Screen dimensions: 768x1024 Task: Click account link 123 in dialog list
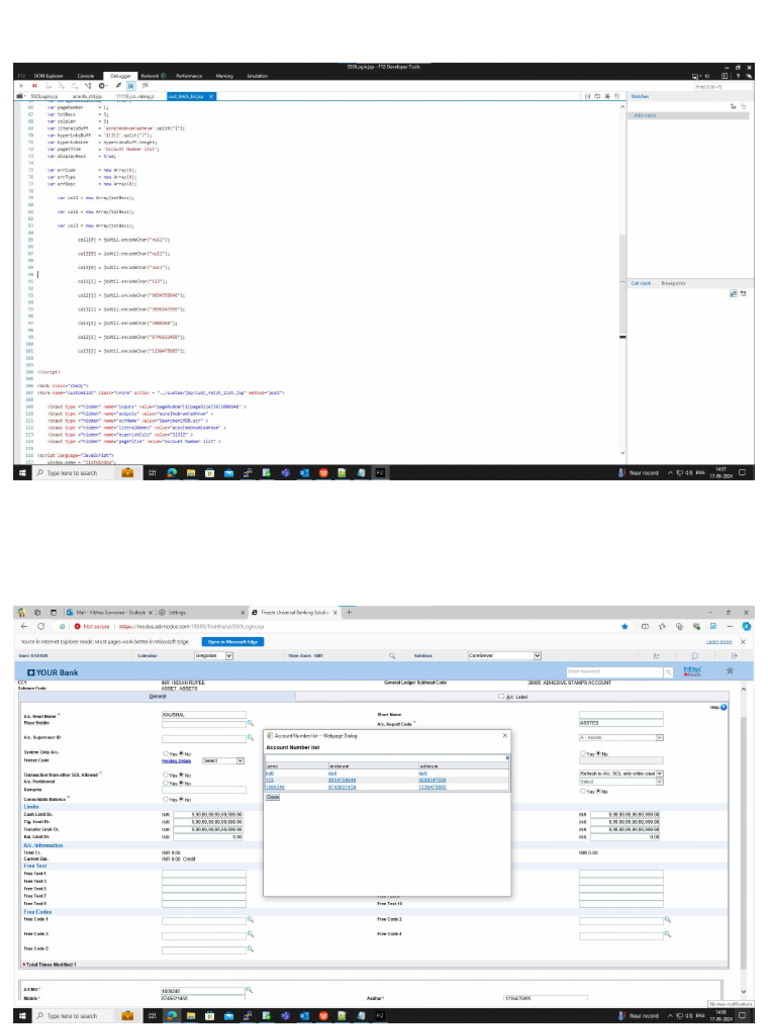(270, 780)
